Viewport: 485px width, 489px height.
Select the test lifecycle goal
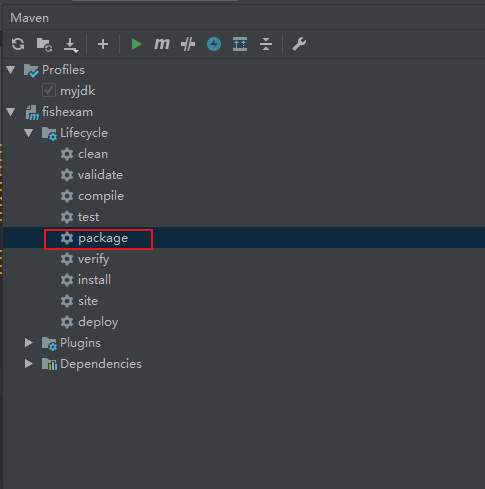[x=88, y=217]
